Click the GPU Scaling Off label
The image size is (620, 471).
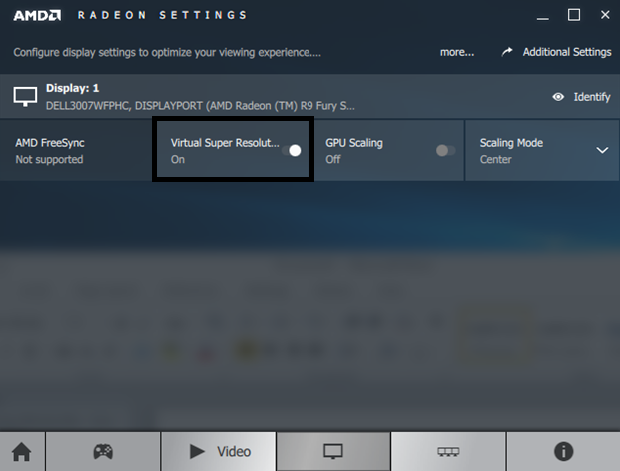pyautogui.click(x=333, y=159)
